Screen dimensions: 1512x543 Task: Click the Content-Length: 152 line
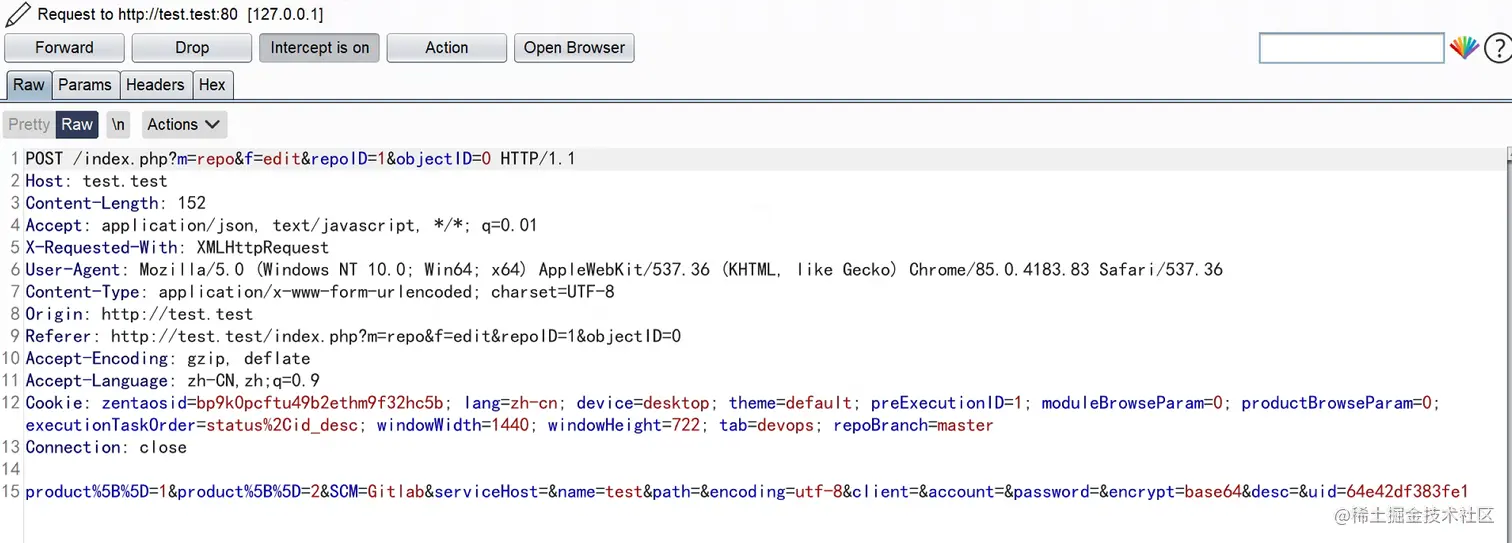pyautogui.click(x=115, y=203)
